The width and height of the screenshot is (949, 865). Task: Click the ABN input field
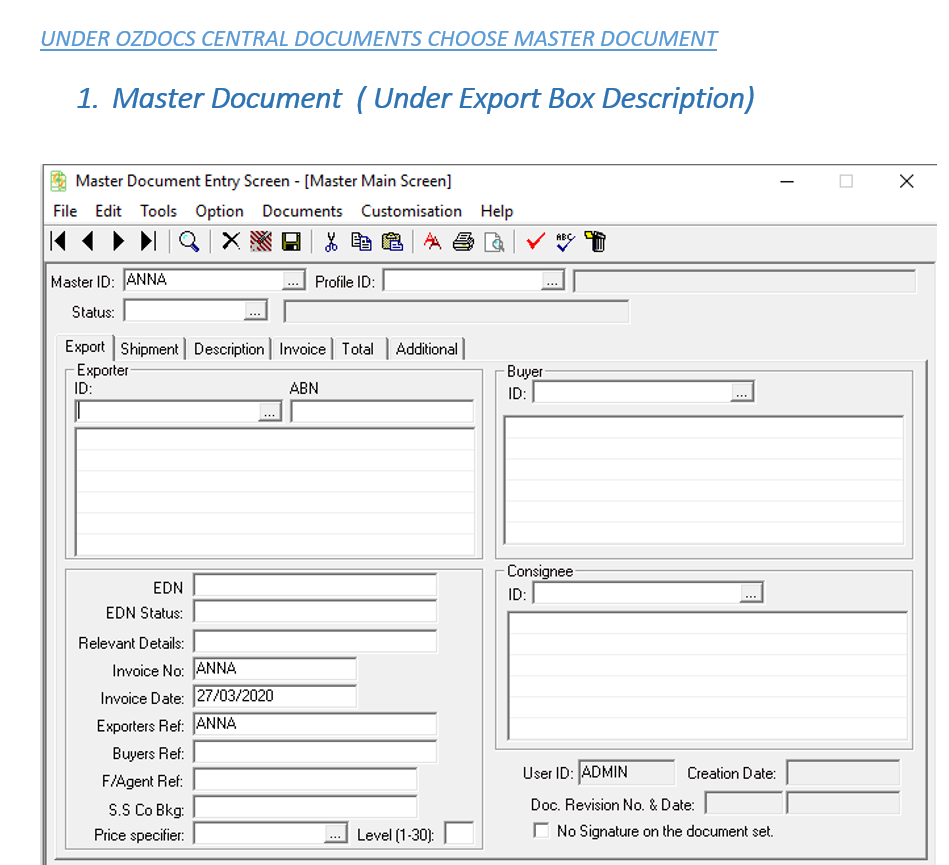point(382,412)
